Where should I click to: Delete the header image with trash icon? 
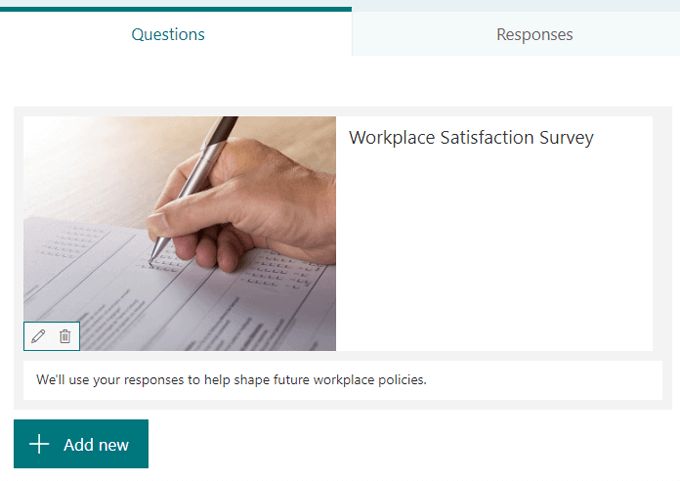65,336
